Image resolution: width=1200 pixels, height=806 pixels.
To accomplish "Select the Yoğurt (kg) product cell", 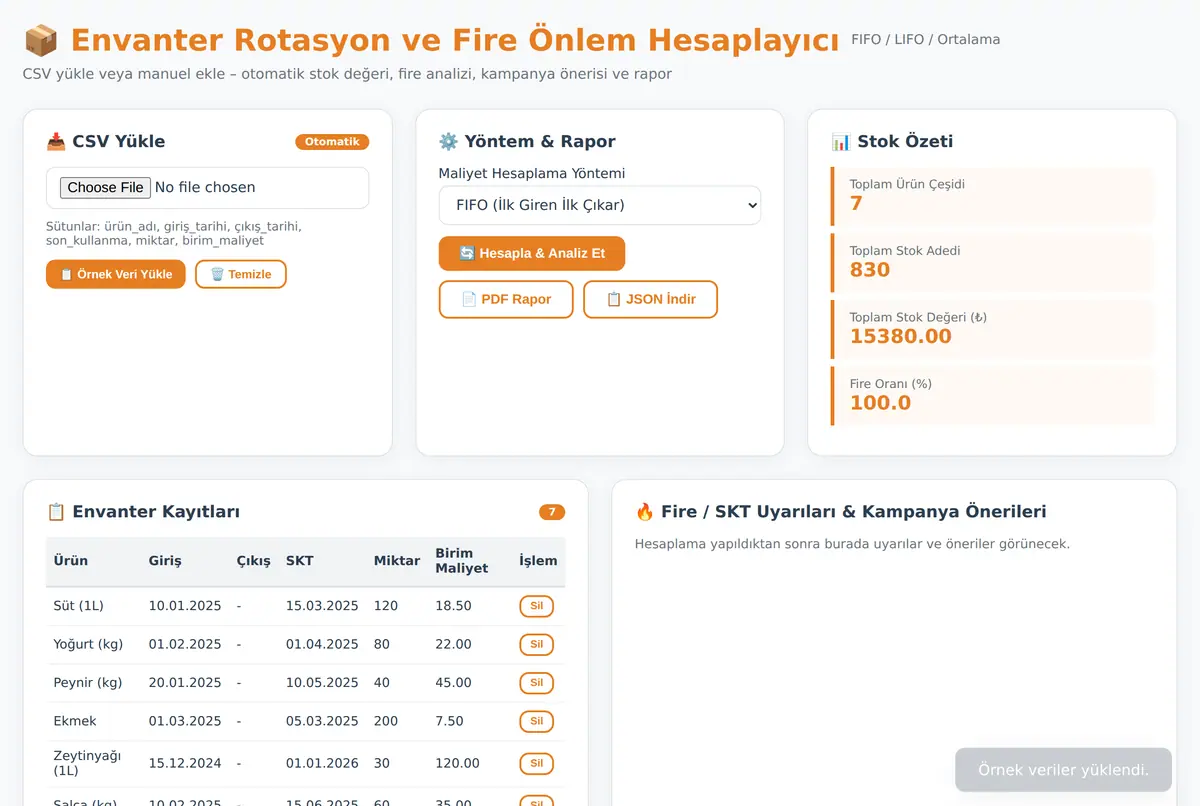I will tap(88, 644).
